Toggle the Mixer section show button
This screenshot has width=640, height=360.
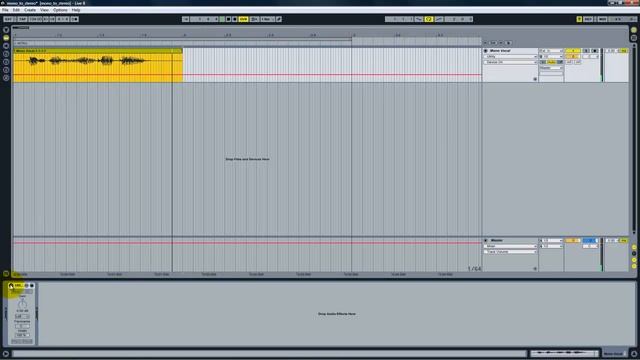tap(634, 260)
